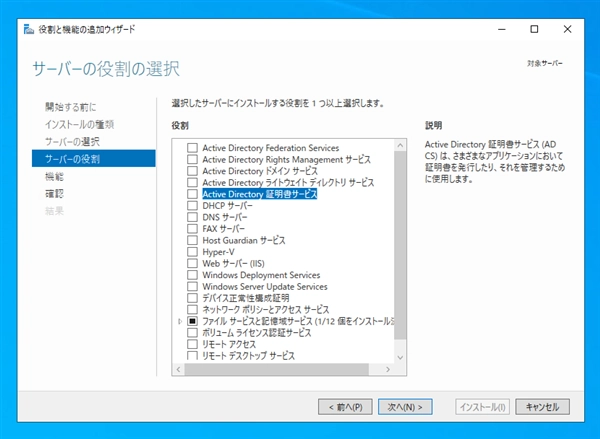Check Active Directory 証明書サービス checkbox
Screen dimensions: 600x439
pos(192,194)
